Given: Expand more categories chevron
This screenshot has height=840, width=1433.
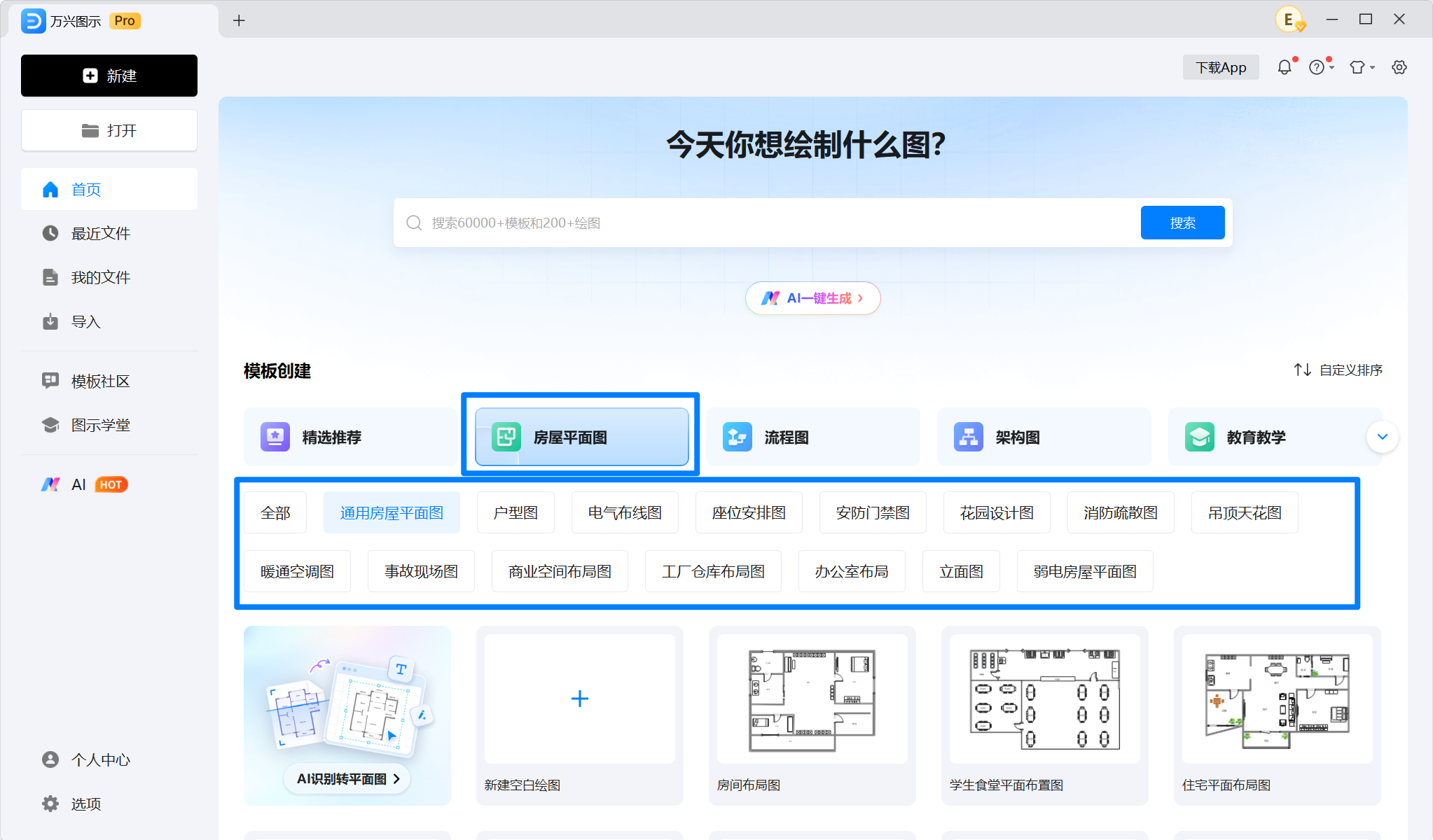Looking at the screenshot, I should point(1382,437).
